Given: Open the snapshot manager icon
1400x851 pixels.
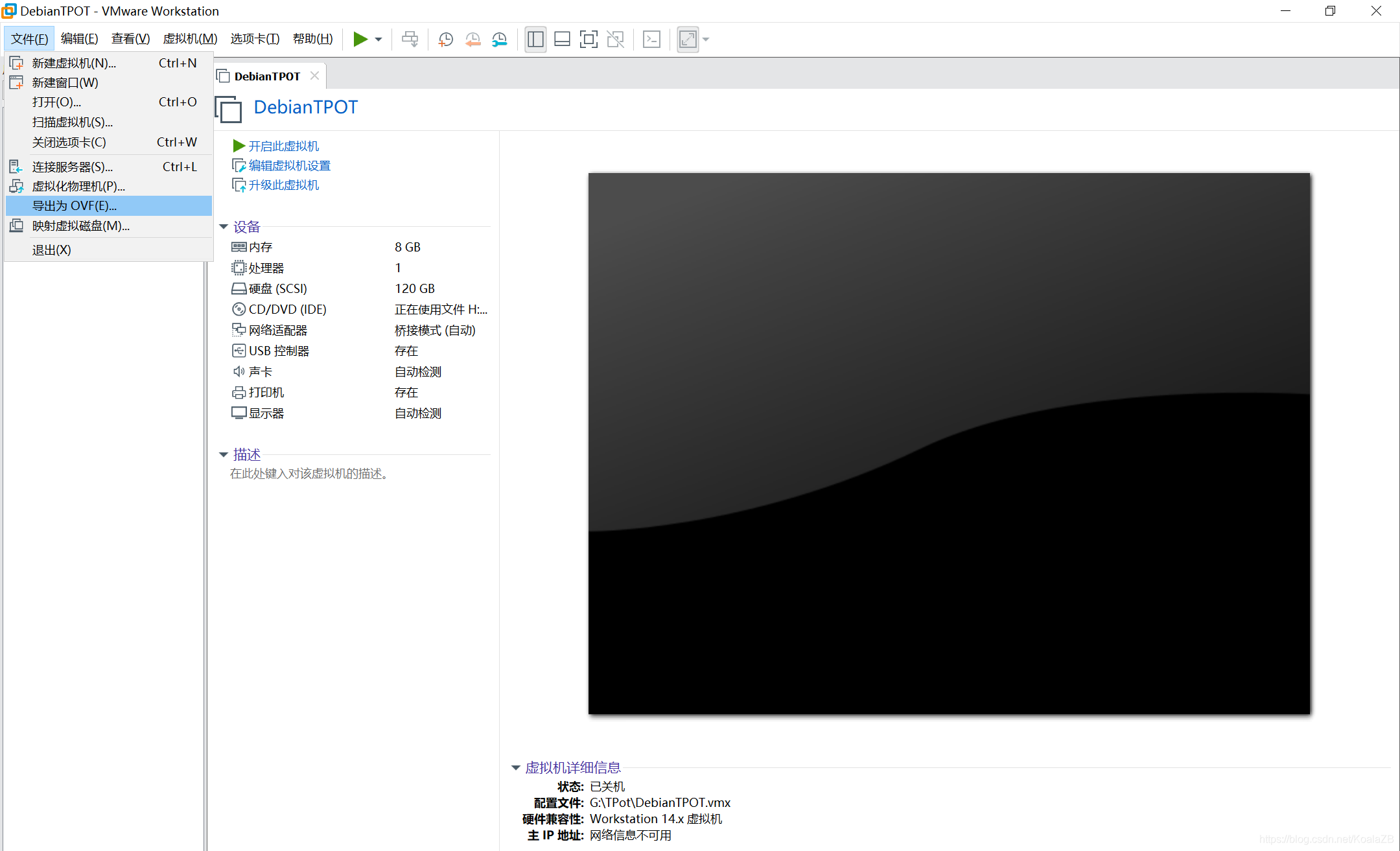Looking at the screenshot, I should (499, 40).
